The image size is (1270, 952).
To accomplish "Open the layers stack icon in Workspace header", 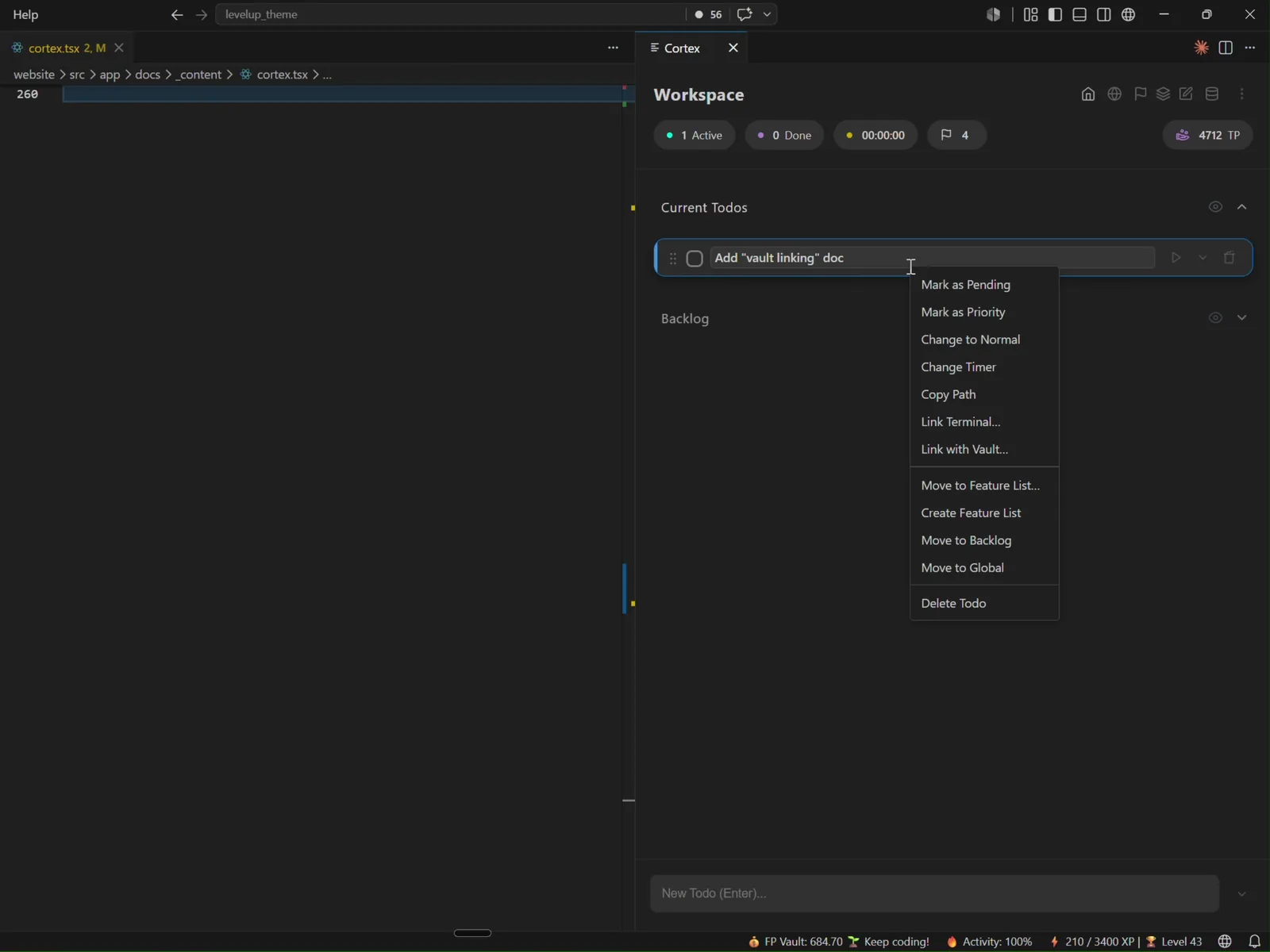I will [1163, 94].
